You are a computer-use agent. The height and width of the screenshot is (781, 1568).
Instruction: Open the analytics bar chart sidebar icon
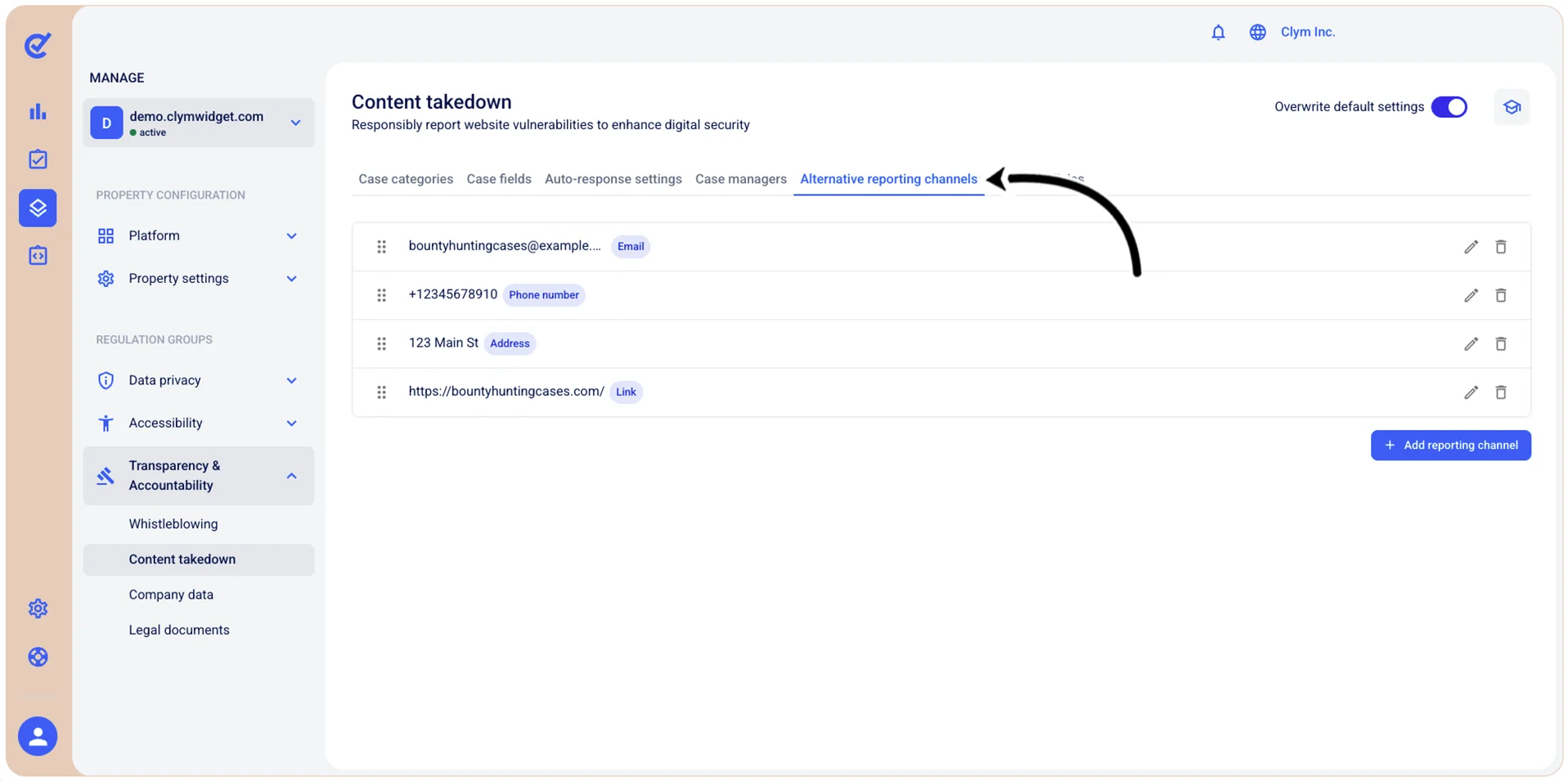38,111
